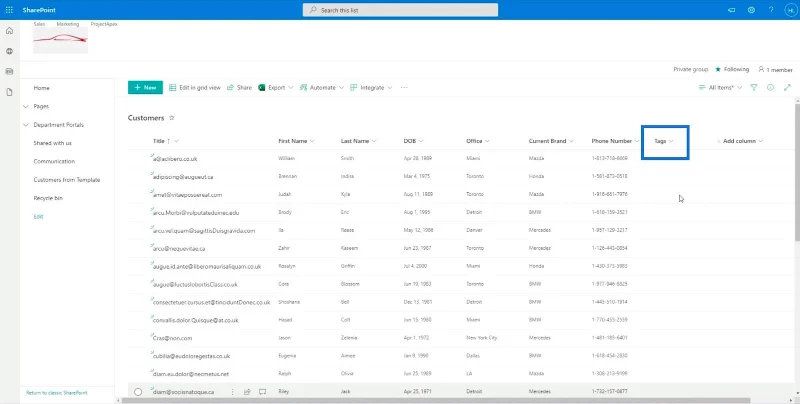The height and width of the screenshot is (404, 800).
Task: Open the diam.eu.dolor@necmetus.net item
Action: (191, 374)
